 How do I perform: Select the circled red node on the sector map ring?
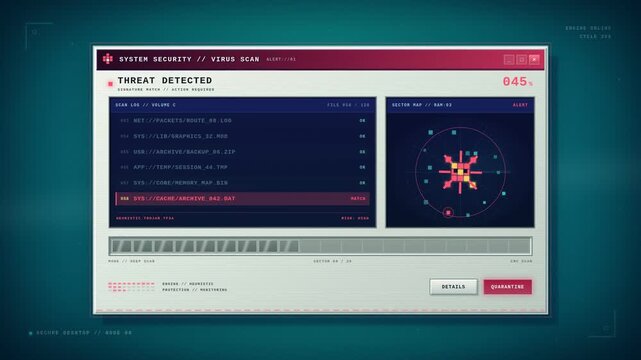click(x=448, y=212)
